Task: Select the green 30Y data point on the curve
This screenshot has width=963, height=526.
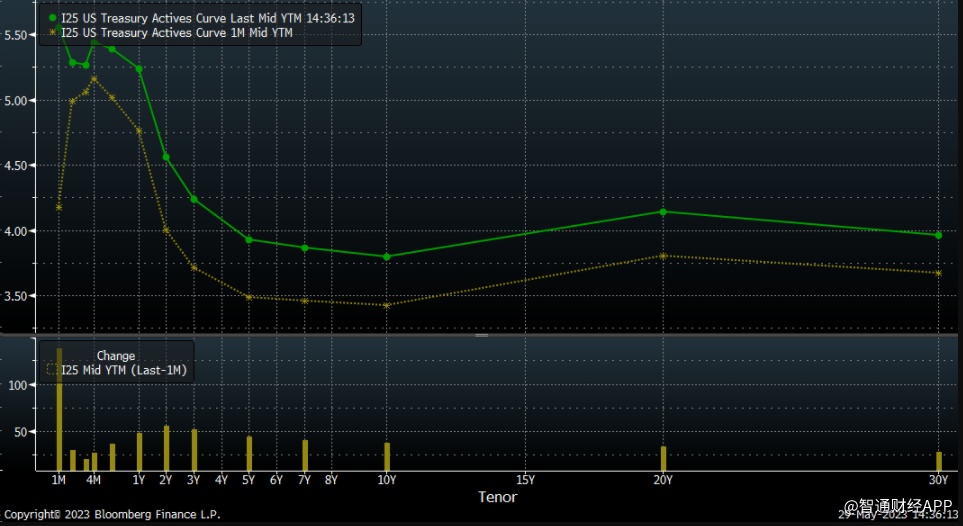Action: coord(938,235)
